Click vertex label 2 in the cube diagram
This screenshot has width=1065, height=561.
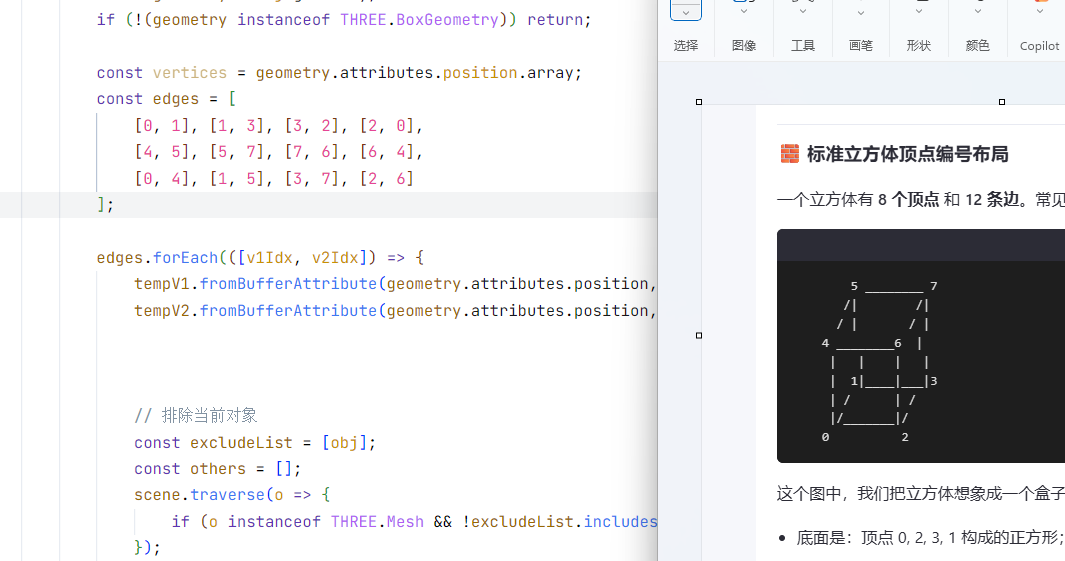point(905,437)
